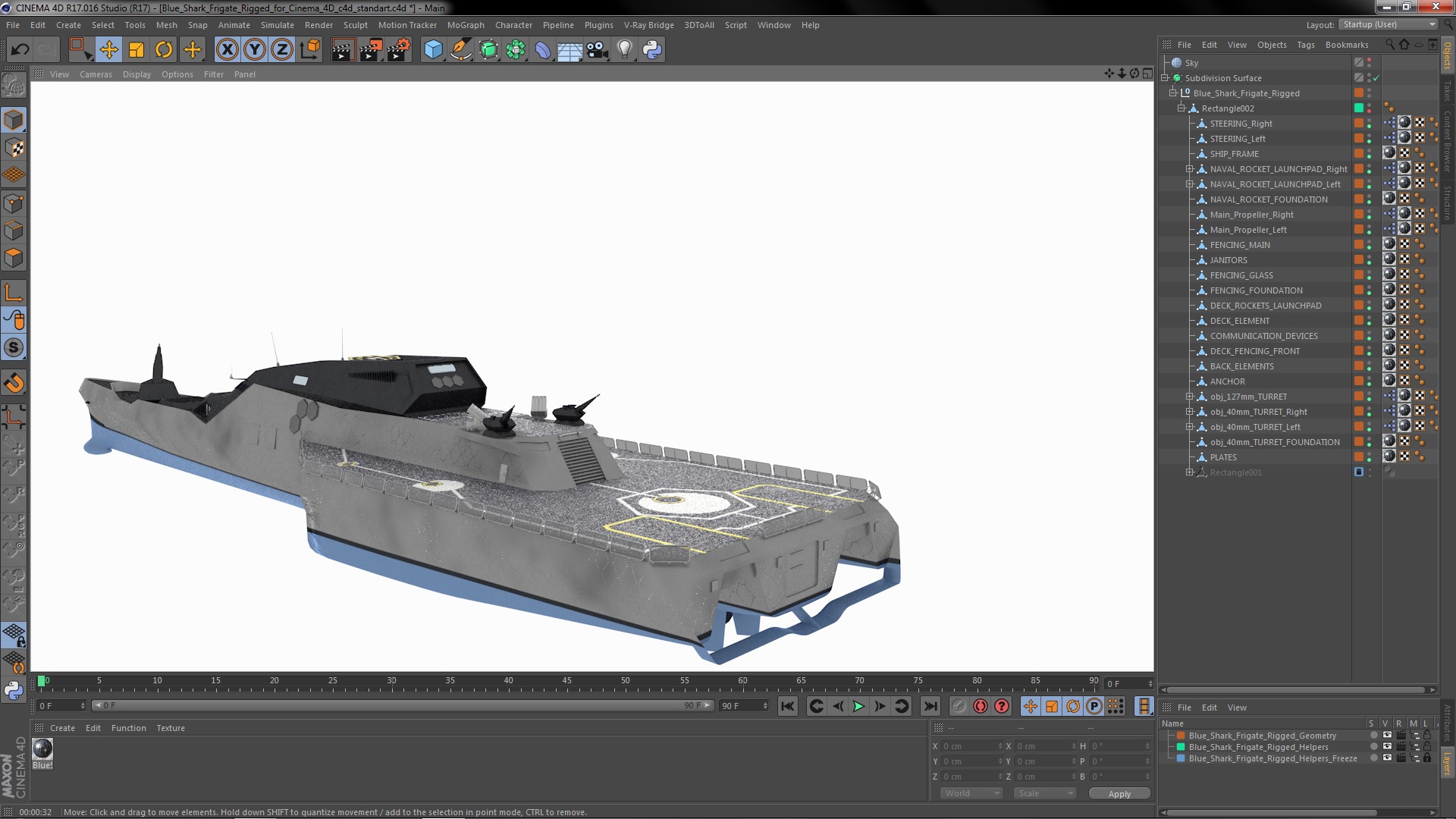Click Render to Picture Viewer icon

tap(370, 50)
